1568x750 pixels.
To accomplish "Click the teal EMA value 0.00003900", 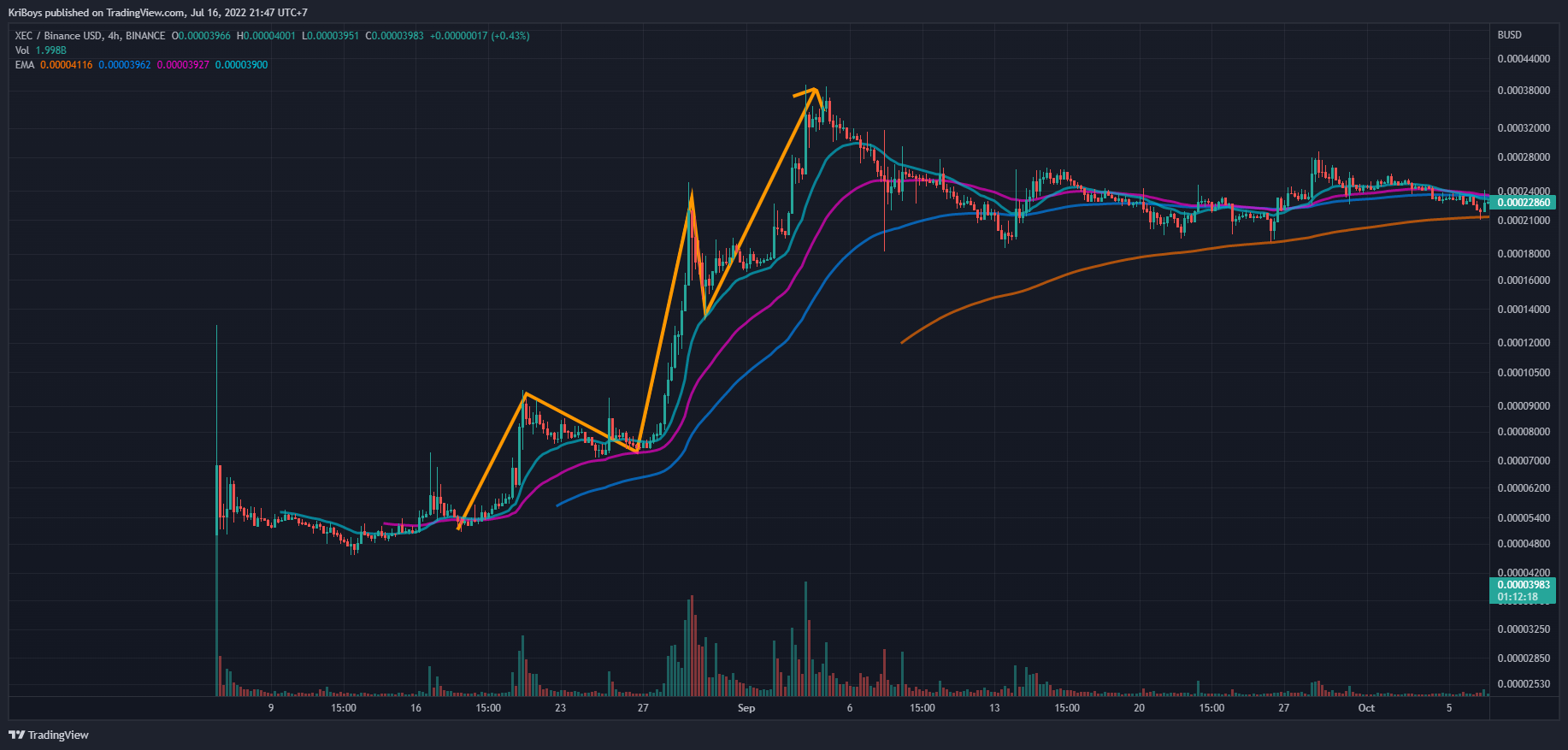I will click(241, 65).
